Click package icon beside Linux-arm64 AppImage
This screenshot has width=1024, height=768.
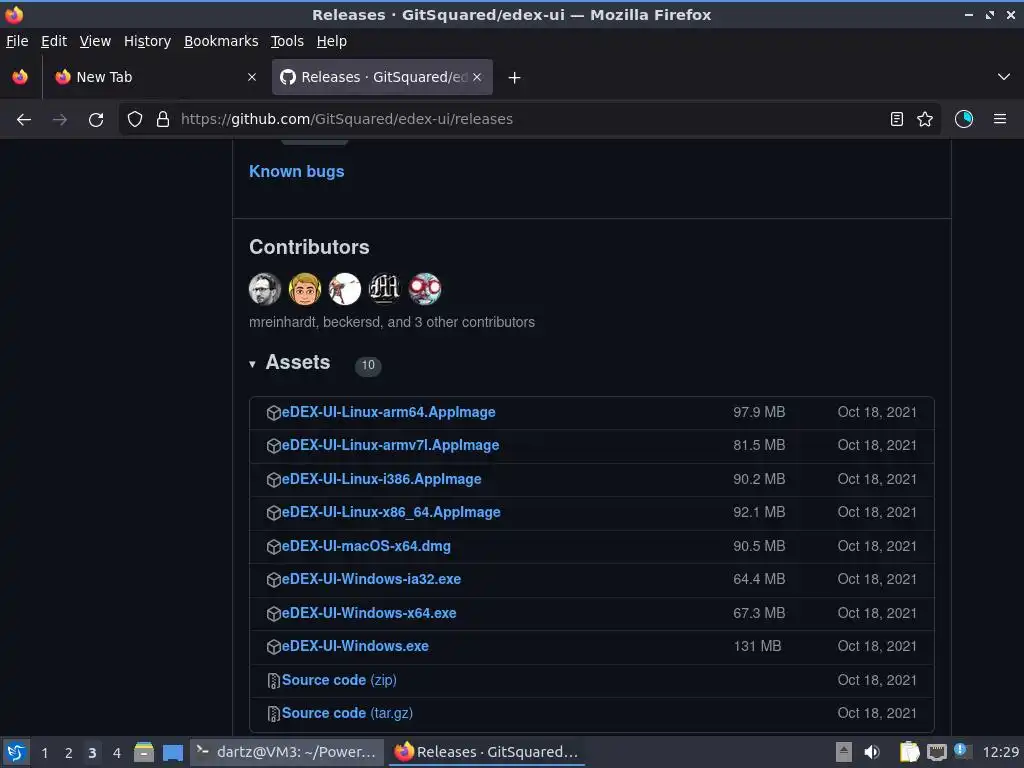coord(274,413)
